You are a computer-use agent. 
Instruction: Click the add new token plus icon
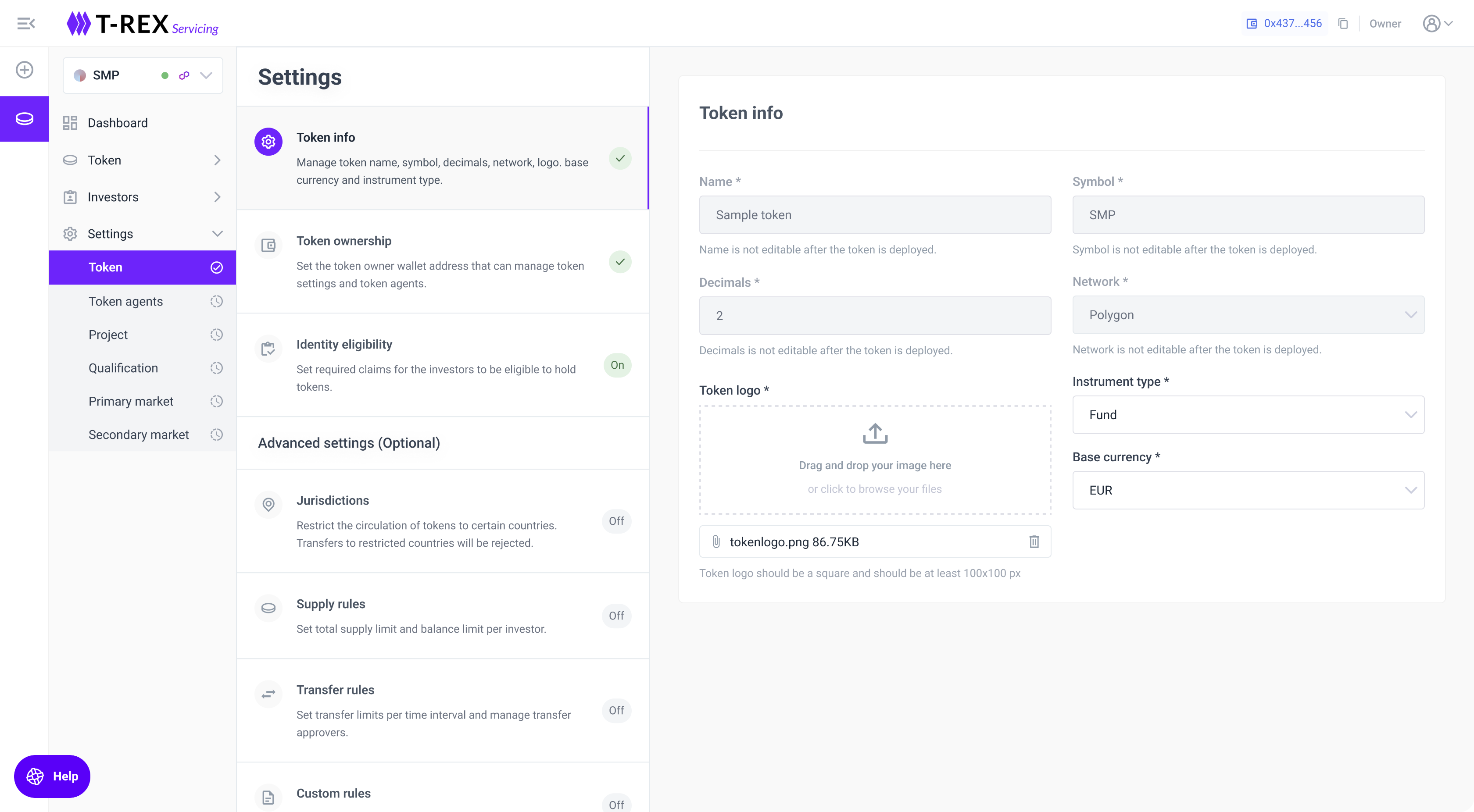click(24, 70)
